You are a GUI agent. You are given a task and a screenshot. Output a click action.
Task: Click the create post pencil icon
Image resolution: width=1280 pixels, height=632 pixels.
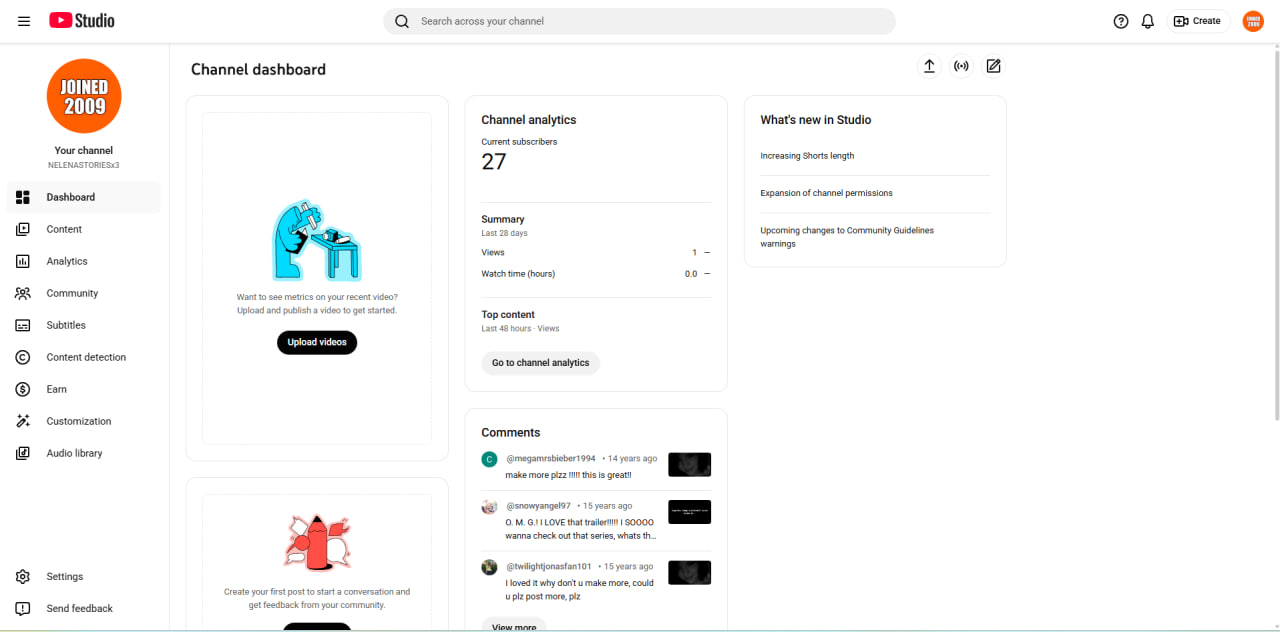point(993,66)
